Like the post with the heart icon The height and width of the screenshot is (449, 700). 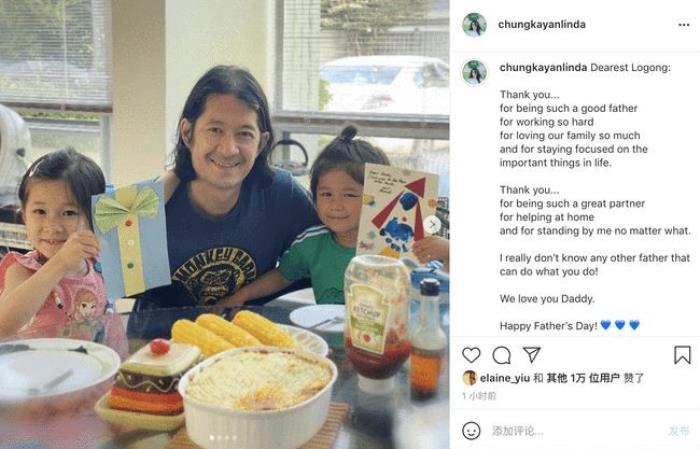click(471, 355)
